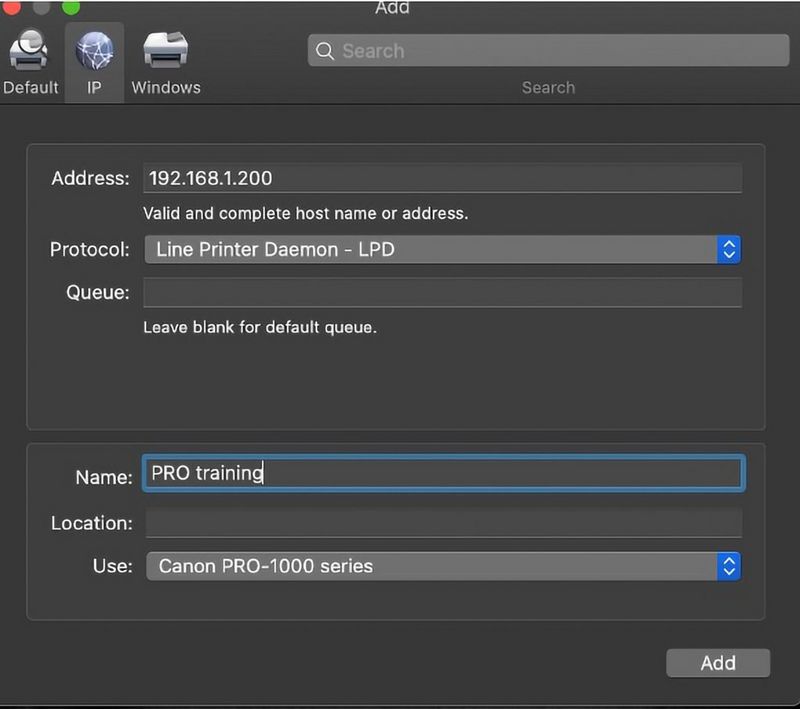Click the Address field showing 192.168.1.200
The width and height of the screenshot is (800, 709).
tap(443, 177)
